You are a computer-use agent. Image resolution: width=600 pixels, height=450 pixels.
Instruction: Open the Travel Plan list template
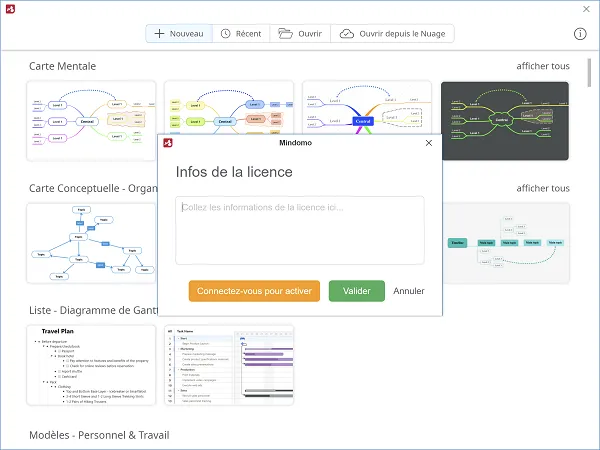91,365
